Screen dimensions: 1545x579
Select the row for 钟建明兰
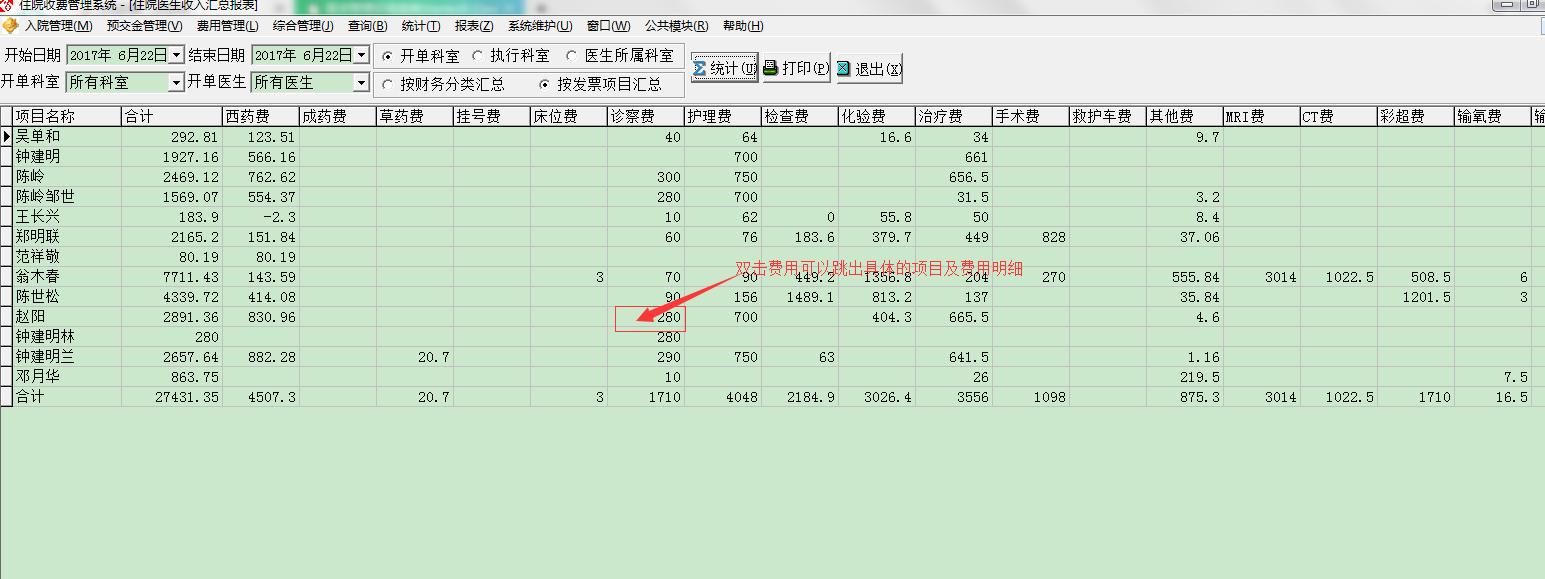click(x=772, y=357)
